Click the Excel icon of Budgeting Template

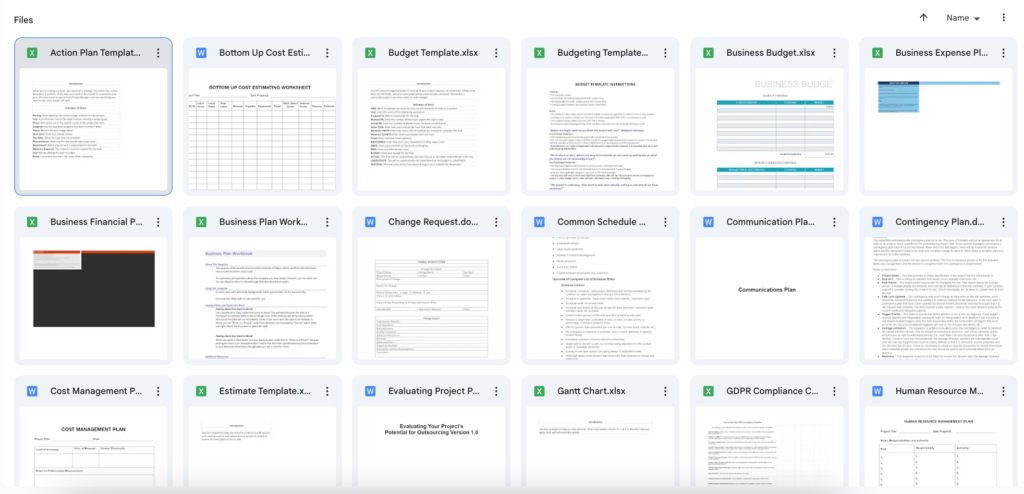coord(539,53)
